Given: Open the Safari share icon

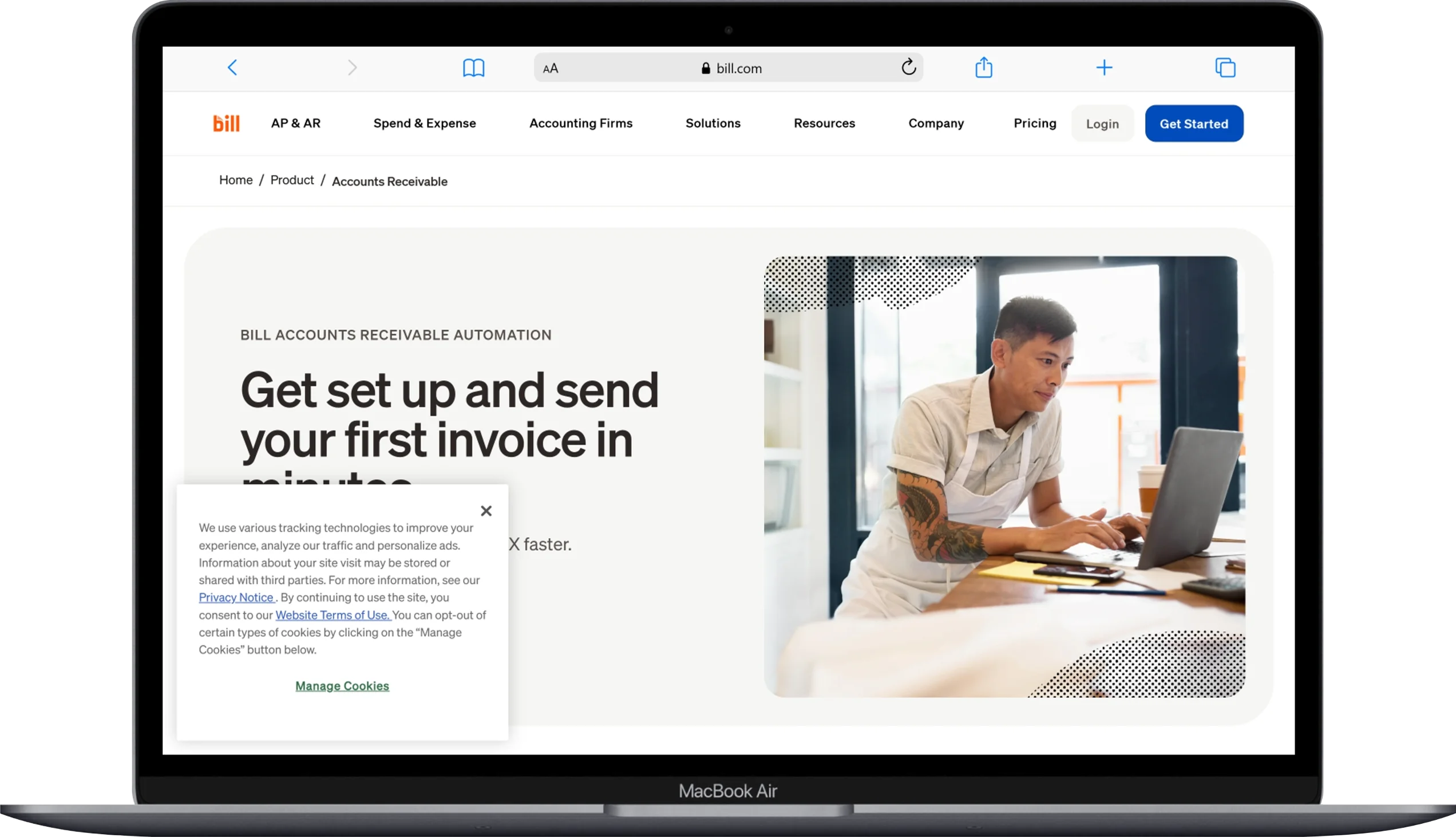Looking at the screenshot, I should coord(984,67).
